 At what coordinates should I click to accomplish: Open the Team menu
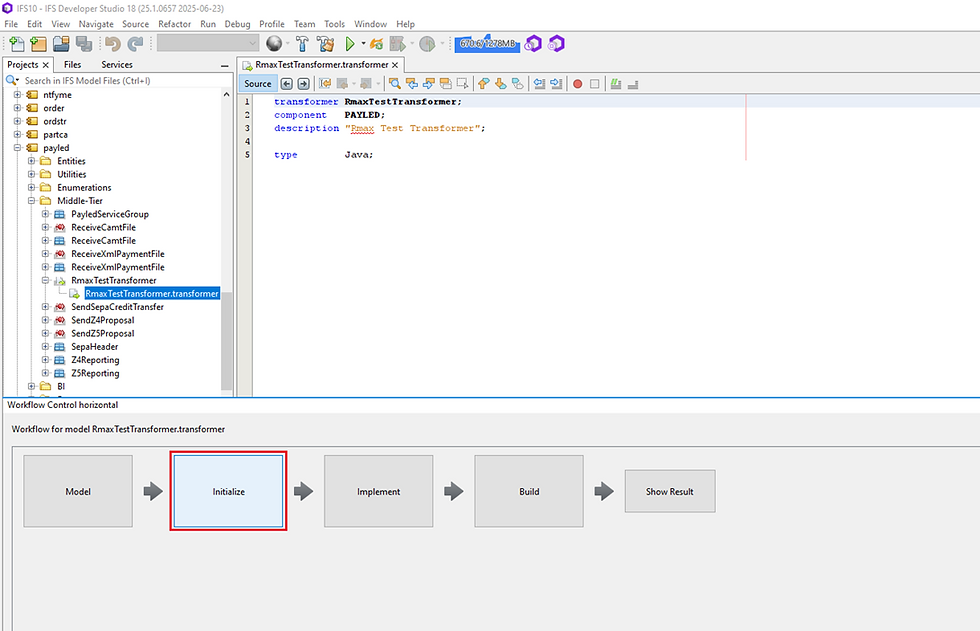point(304,24)
